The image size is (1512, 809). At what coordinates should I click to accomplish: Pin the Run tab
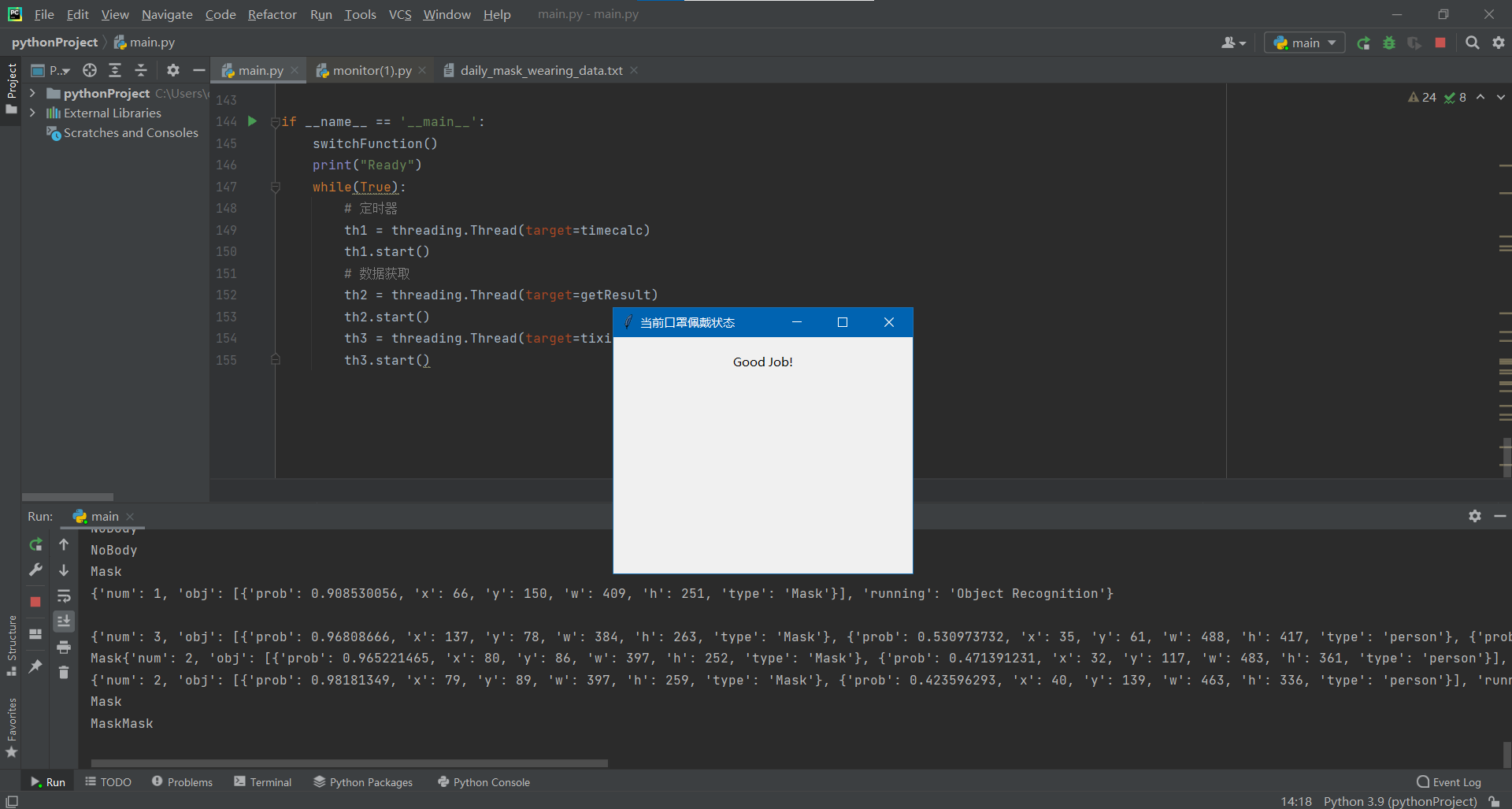[35, 666]
